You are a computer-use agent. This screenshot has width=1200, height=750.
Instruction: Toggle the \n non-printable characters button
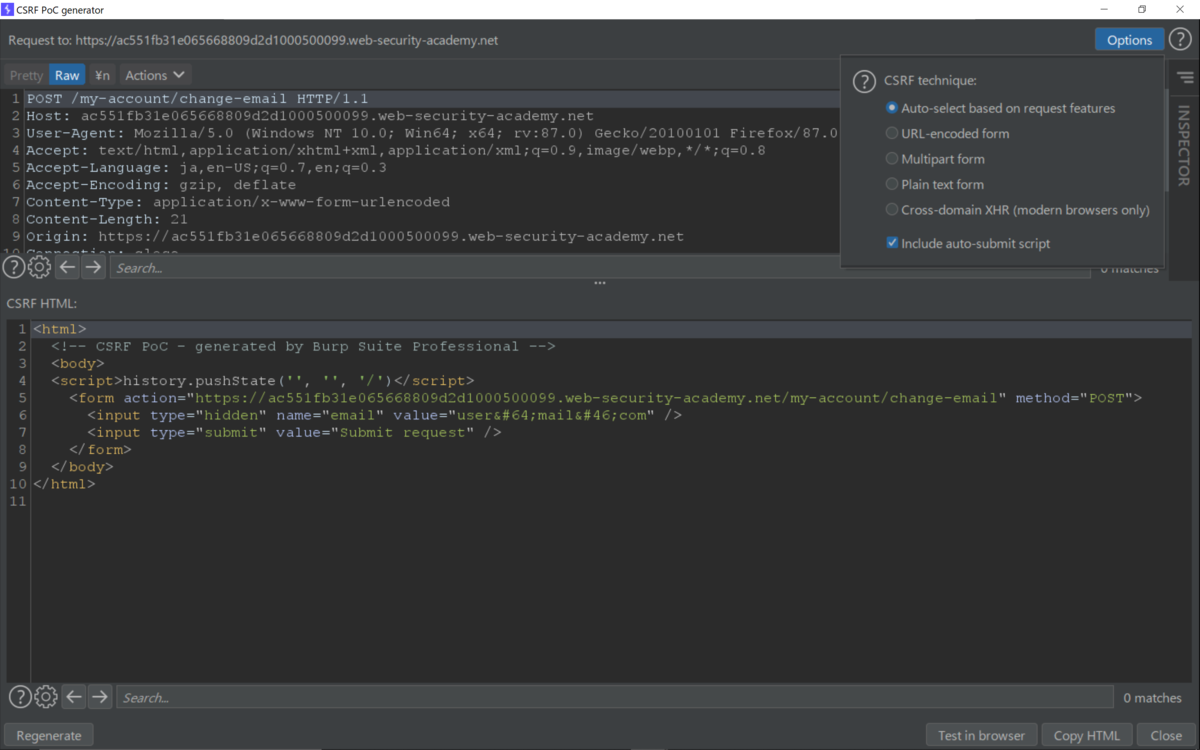[x=103, y=75]
